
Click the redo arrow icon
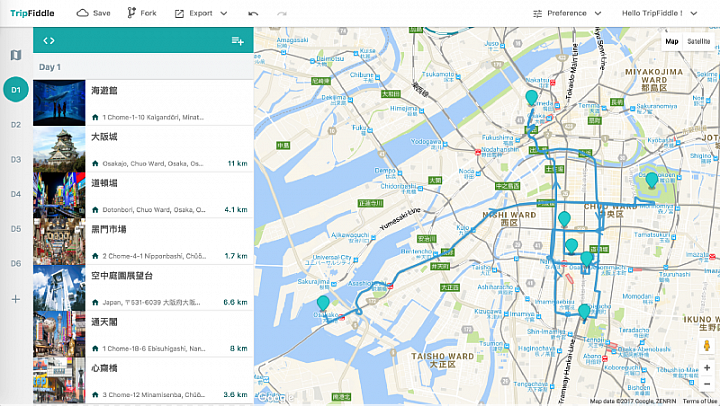tap(282, 14)
